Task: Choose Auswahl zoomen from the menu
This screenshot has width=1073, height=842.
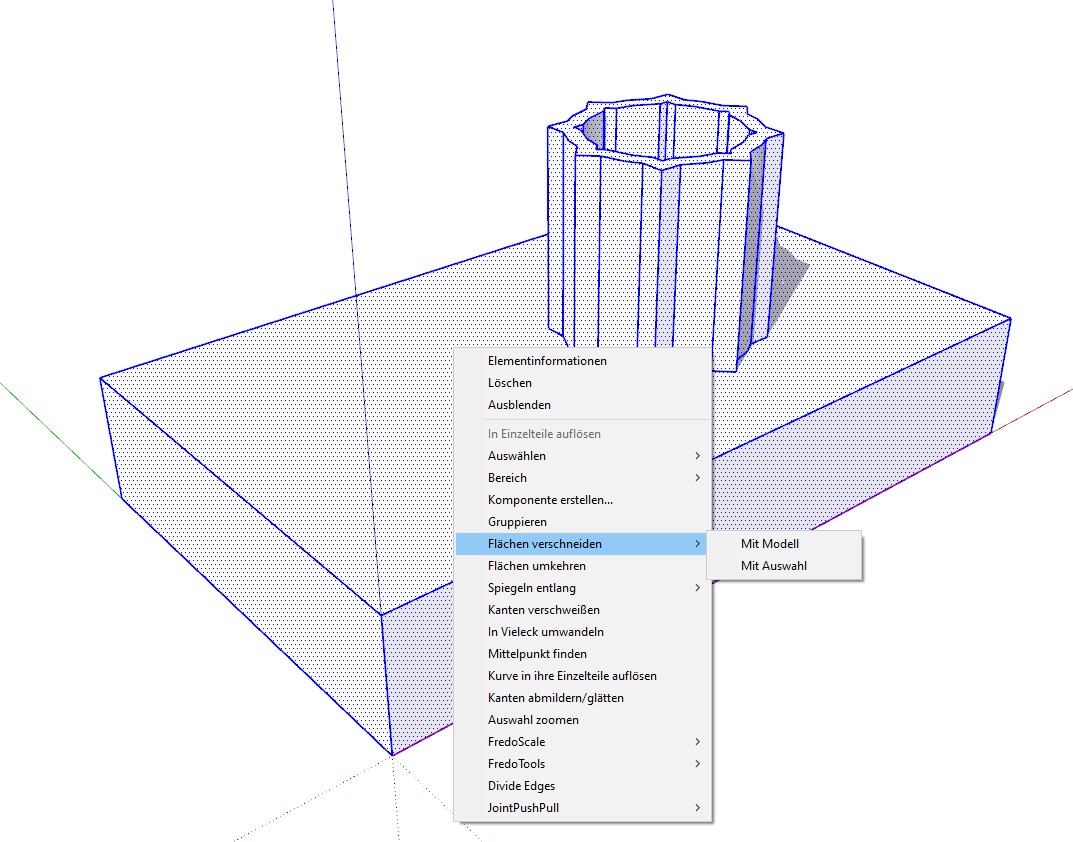Action: coord(533,720)
